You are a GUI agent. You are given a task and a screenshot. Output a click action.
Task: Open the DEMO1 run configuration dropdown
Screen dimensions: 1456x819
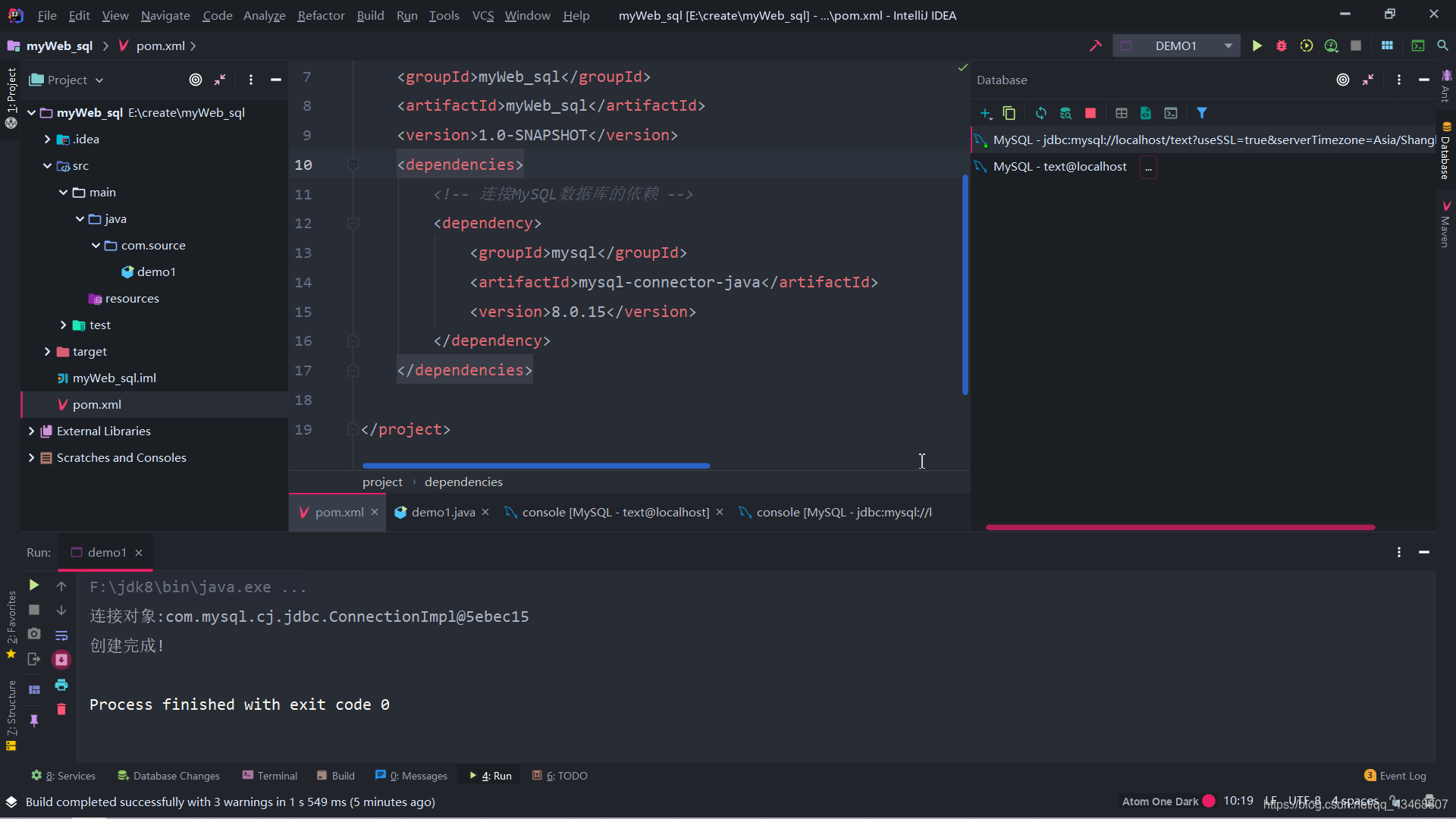click(x=1176, y=45)
